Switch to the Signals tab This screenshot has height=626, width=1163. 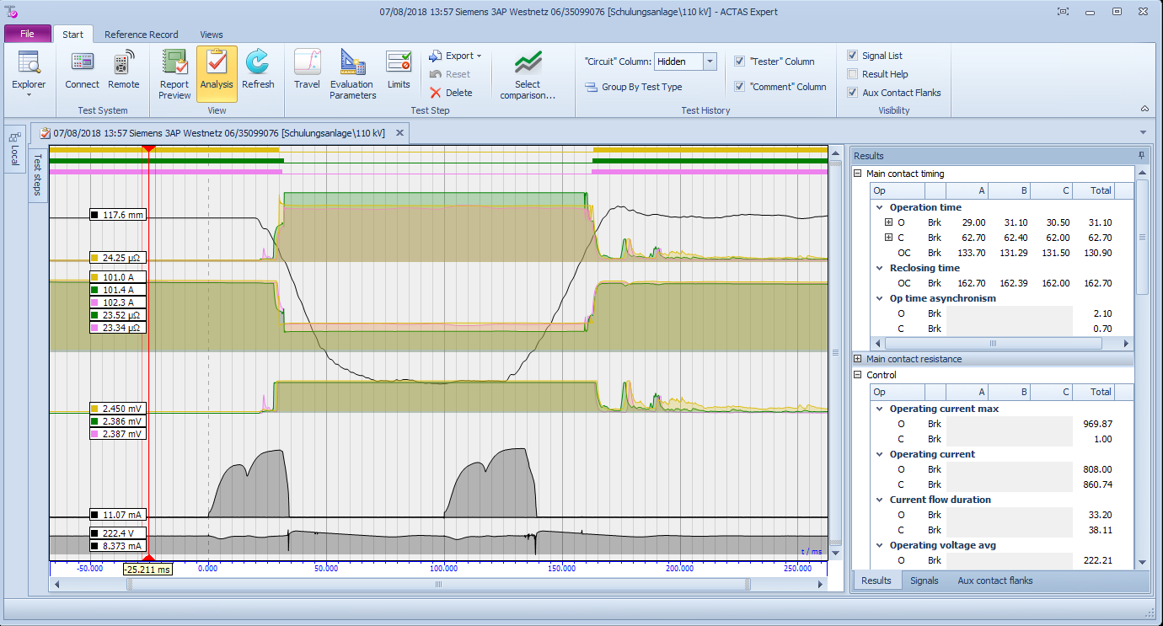tap(924, 581)
